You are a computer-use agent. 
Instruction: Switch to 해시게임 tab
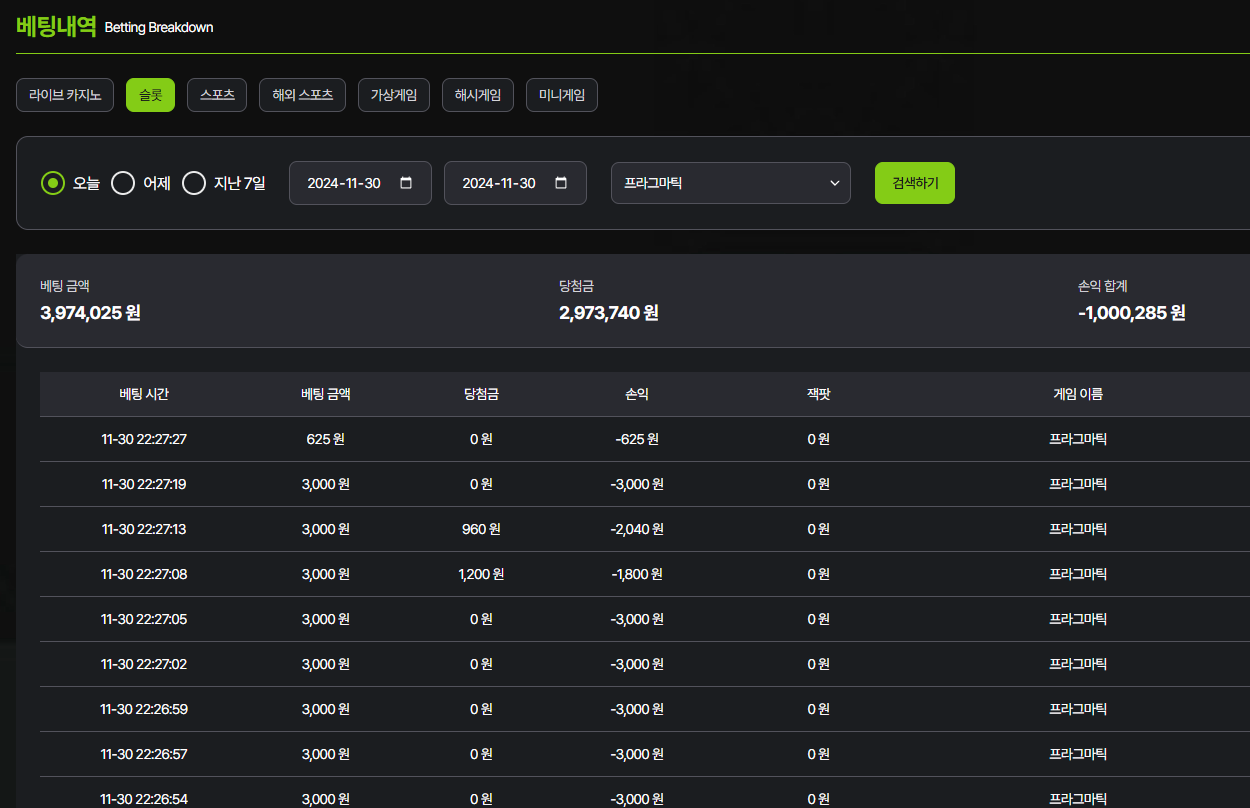[x=478, y=95]
